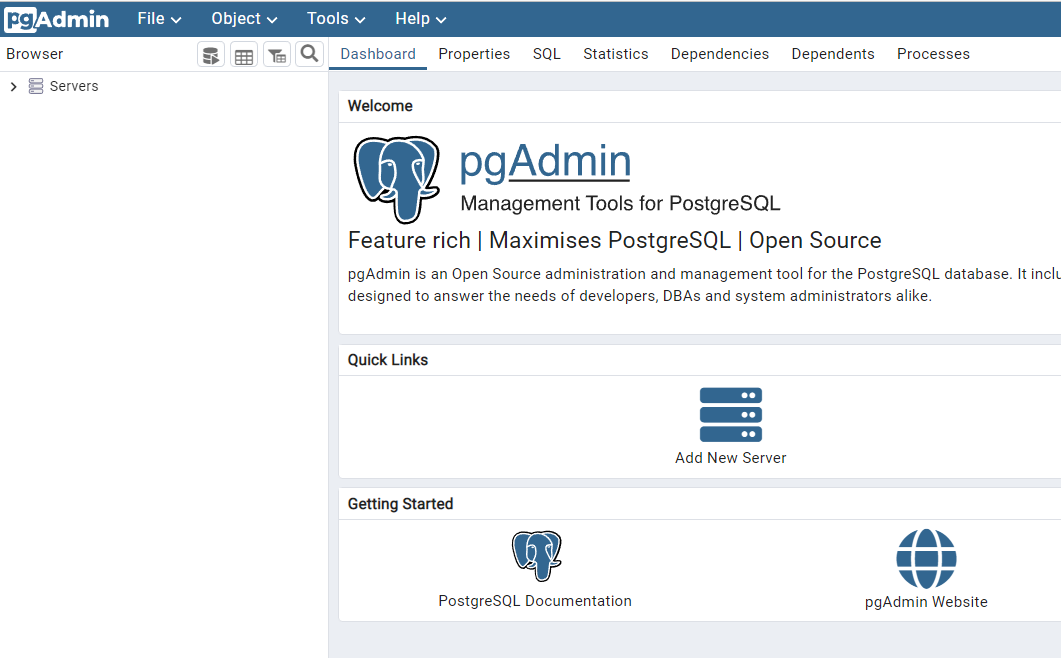Click the Welcome section heading
This screenshot has height=658, width=1062.
(380, 106)
